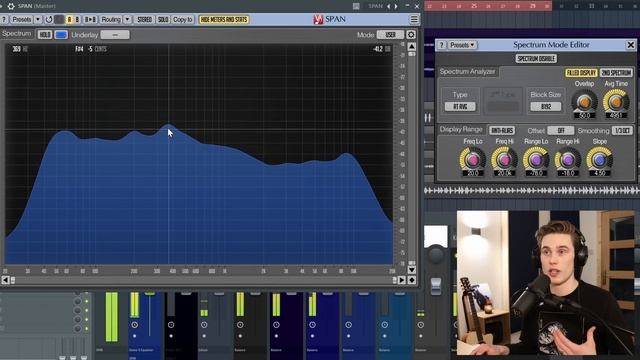This screenshot has width=640, height=360.
Task: Click the large round knob beside mixer
Action: click(x=436, y=255)
